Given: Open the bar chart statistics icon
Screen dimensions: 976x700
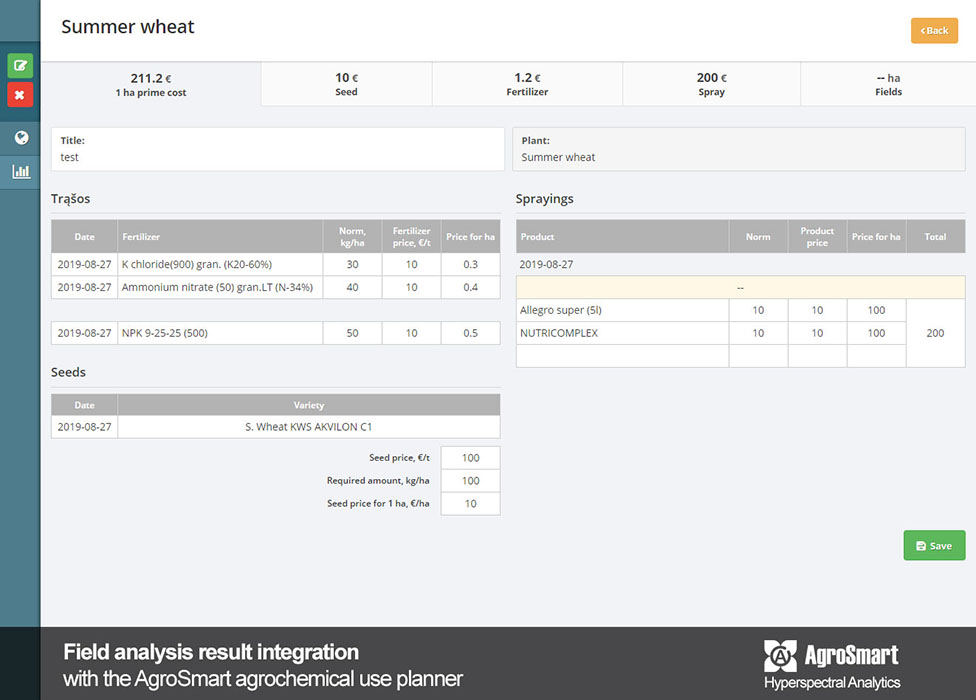Looking at the screenshot, I should pos(21,171).
